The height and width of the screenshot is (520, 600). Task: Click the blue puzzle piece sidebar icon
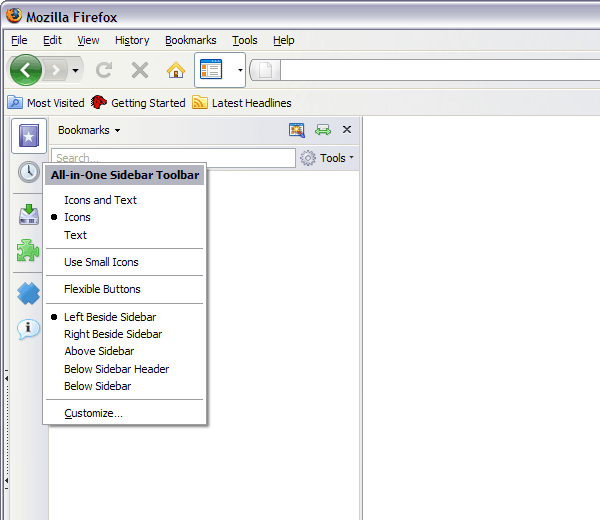pyautogui.click(x=28, y=293)
